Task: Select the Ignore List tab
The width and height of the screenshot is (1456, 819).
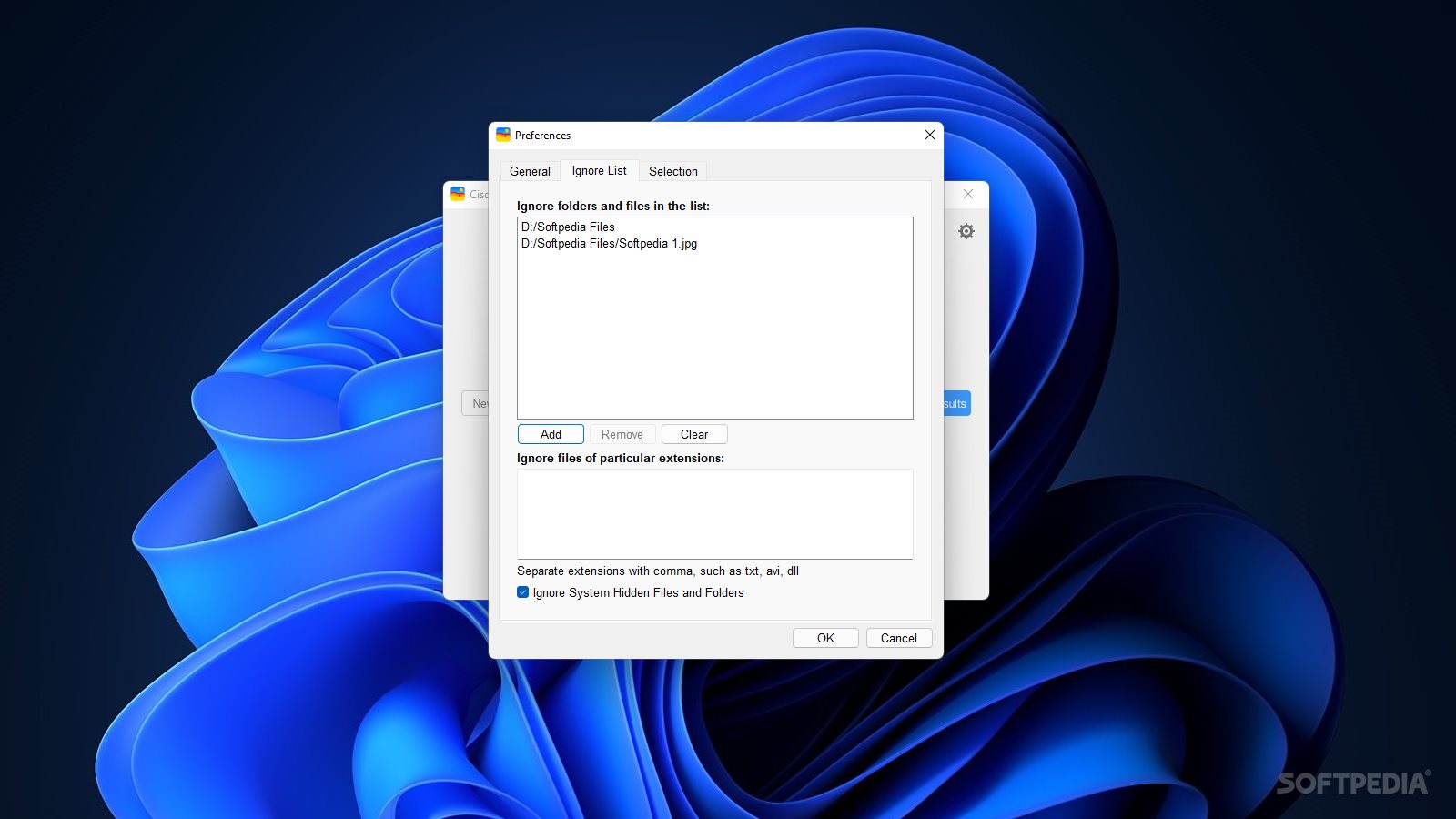Action: pyautogui.click(x=599, y=170)
